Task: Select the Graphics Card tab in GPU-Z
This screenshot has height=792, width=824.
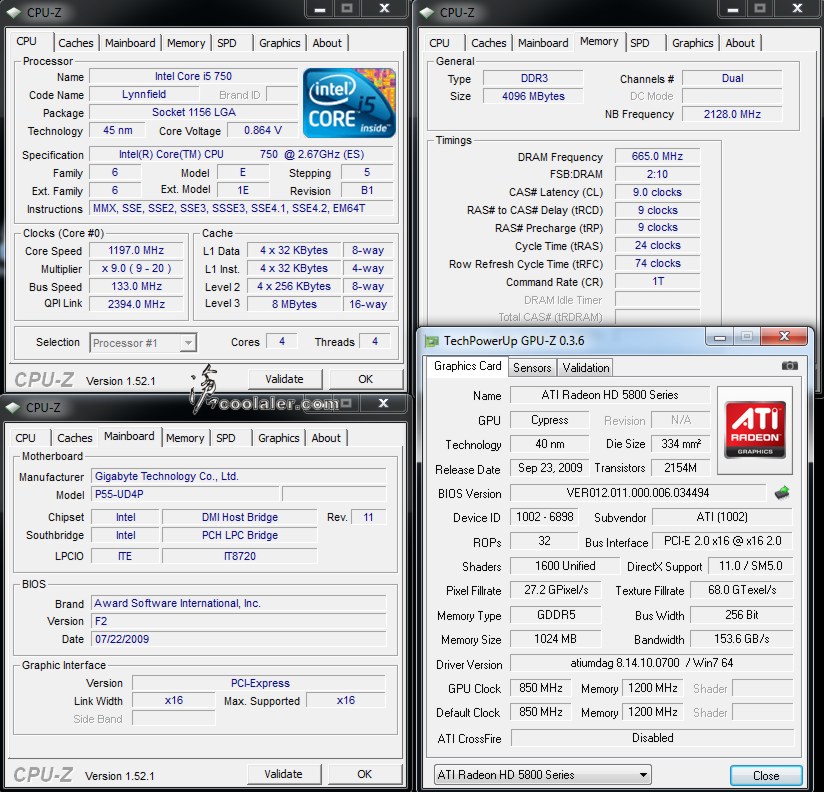Action: [468, 366]
